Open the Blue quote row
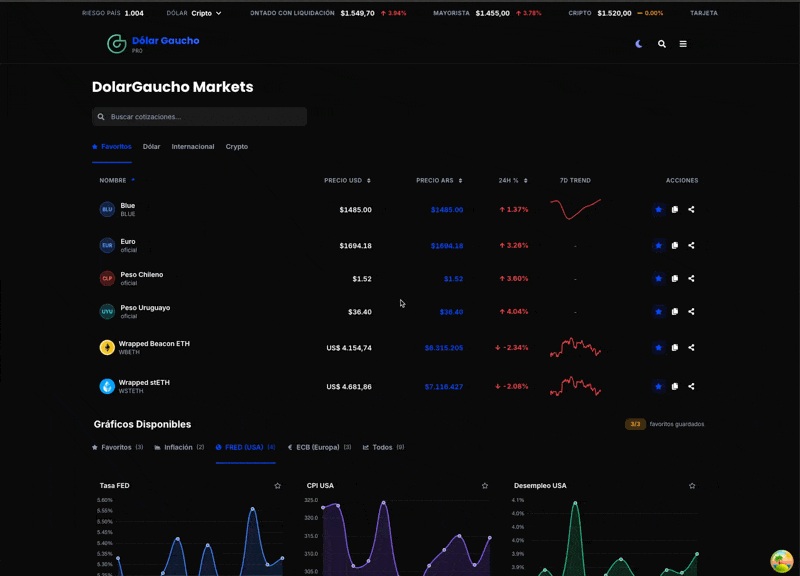Image resolution: width=800 pixels, height=576 pixels. pyautogui.click(x=128, y=209)
